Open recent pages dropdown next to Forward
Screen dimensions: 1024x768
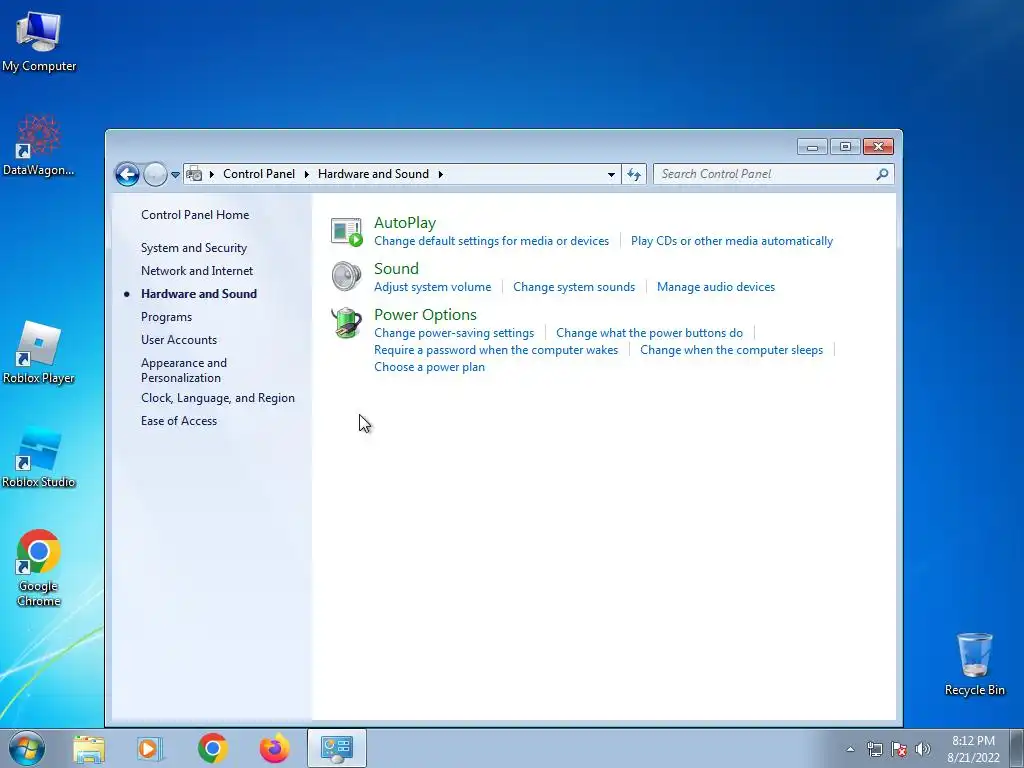coord(175,174)
